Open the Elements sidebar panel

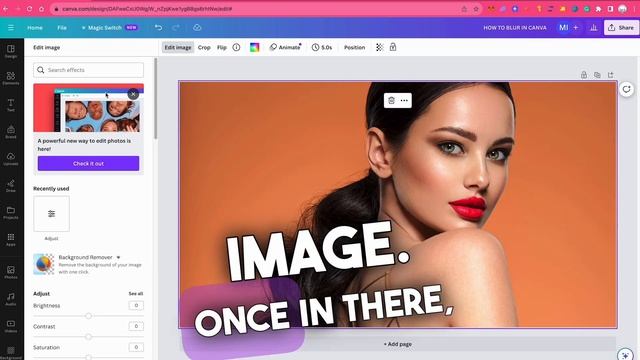coord(11,78)
